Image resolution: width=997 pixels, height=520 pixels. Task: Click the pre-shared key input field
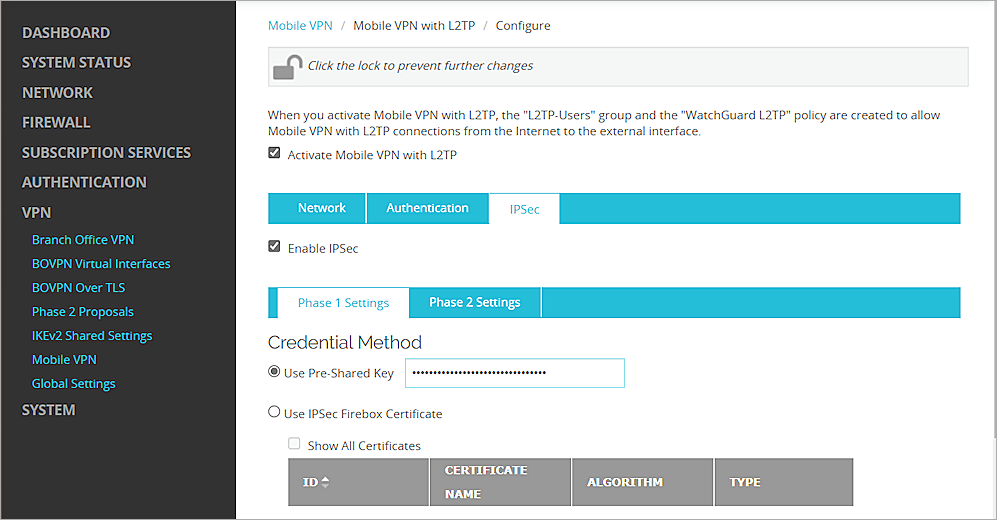514,373
